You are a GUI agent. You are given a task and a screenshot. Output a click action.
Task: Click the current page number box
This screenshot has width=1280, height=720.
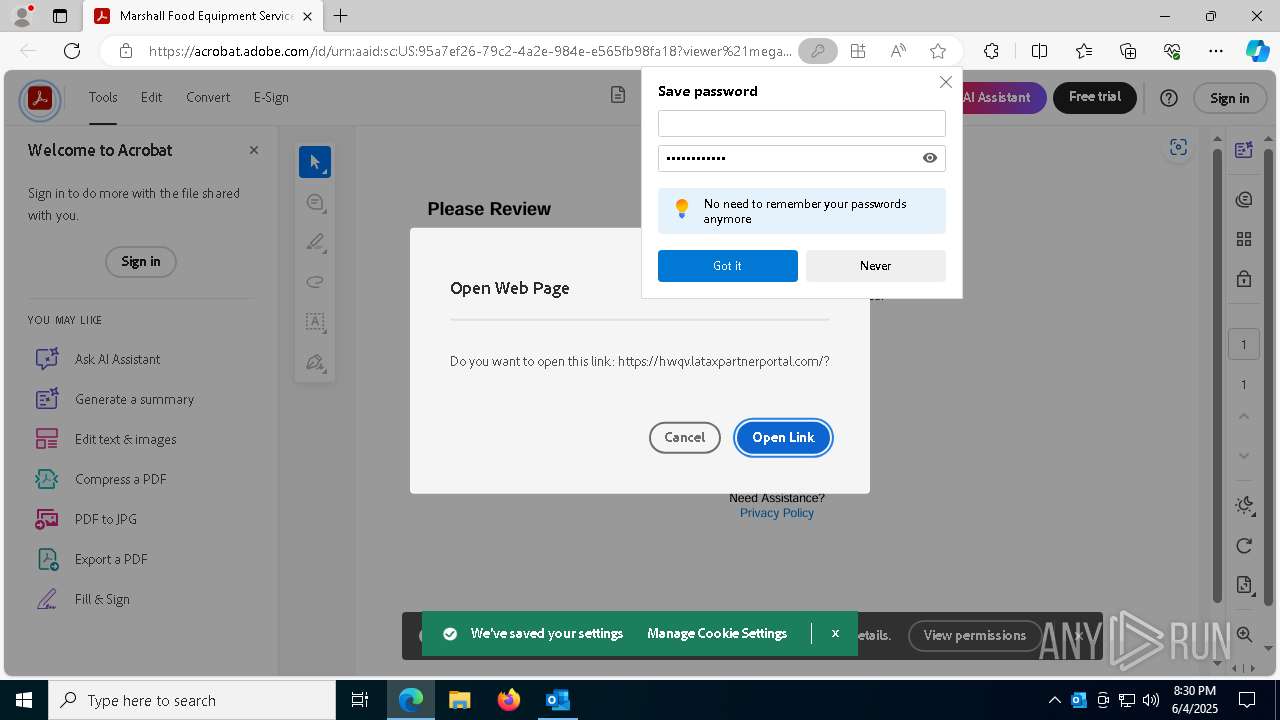(x=1244, y=344)
